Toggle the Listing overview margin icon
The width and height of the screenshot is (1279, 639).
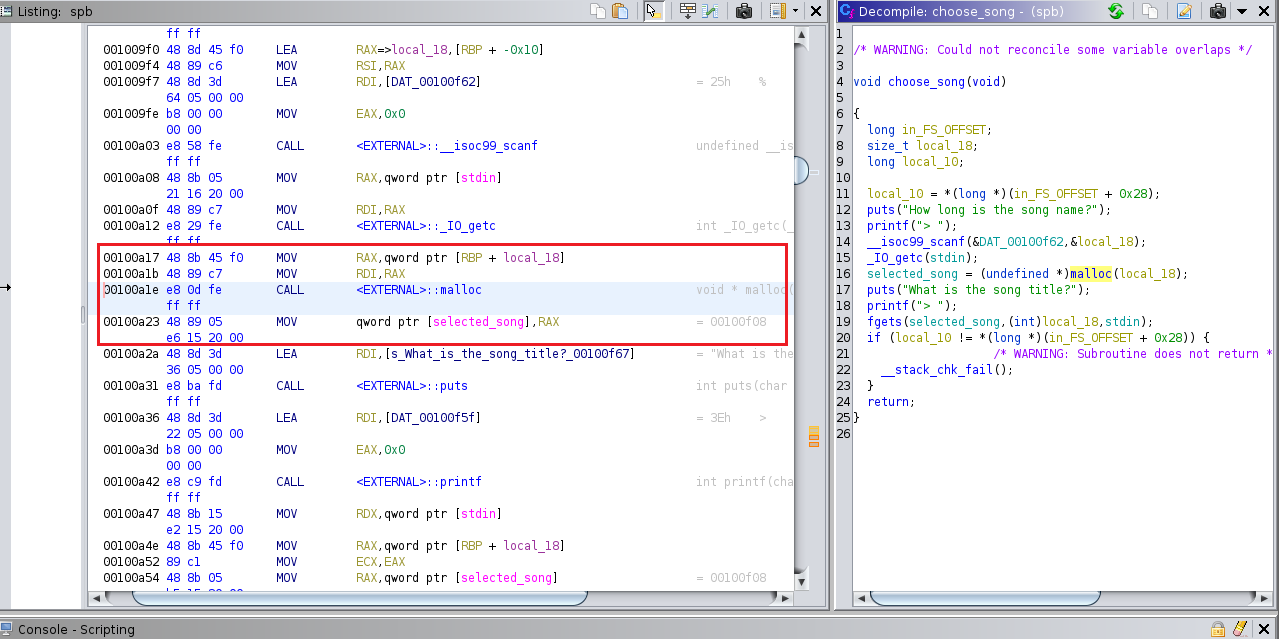[x=777, y=11]
